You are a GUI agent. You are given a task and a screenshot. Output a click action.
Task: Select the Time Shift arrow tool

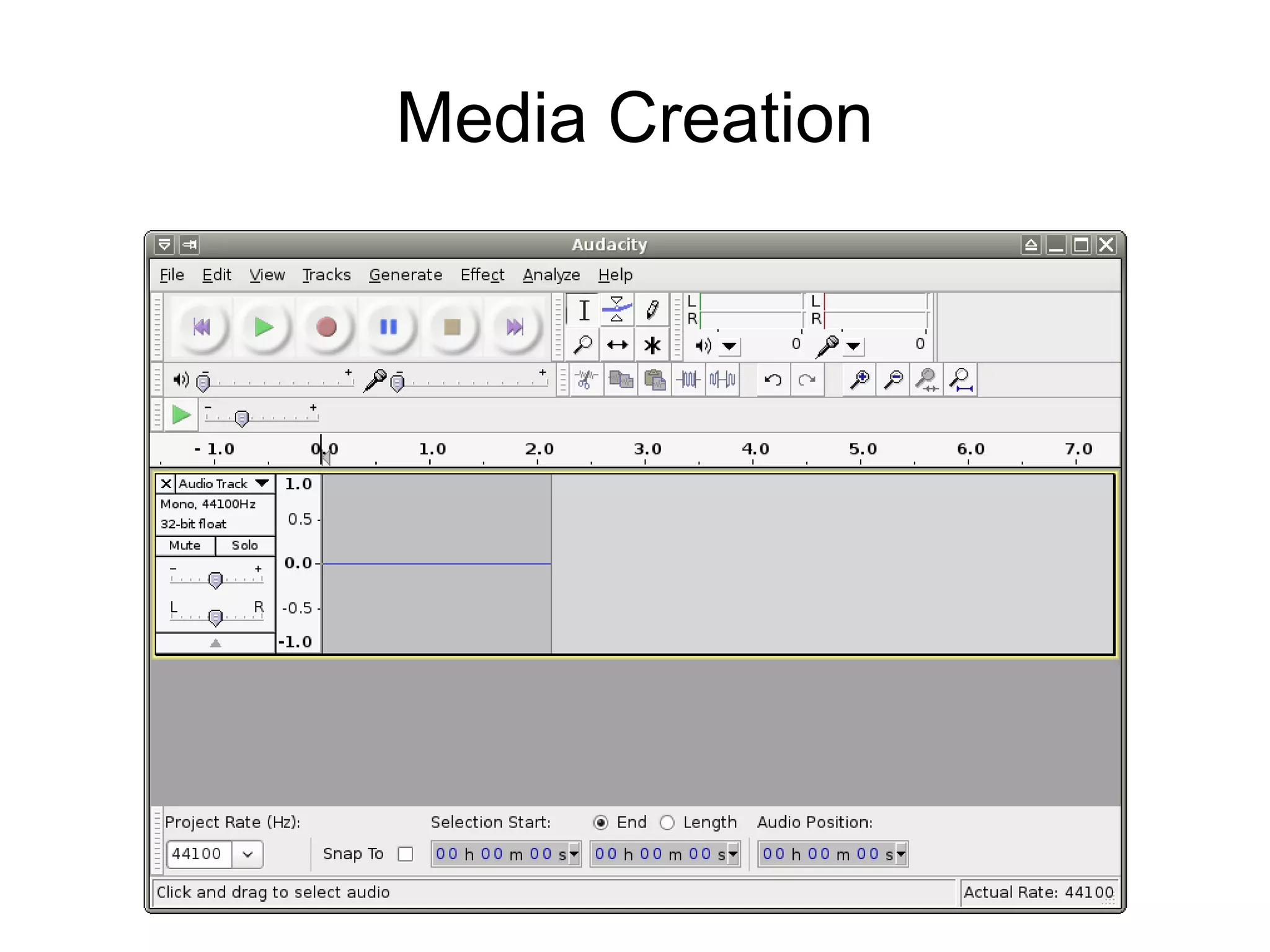[617, 345]
